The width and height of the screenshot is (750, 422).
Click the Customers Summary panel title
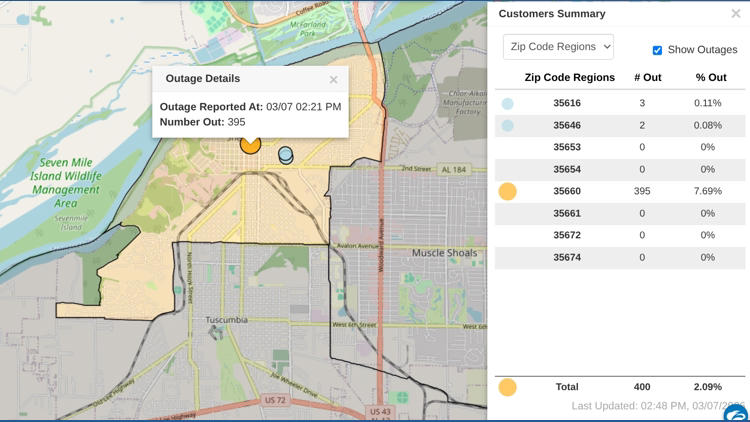click(552, 14)
